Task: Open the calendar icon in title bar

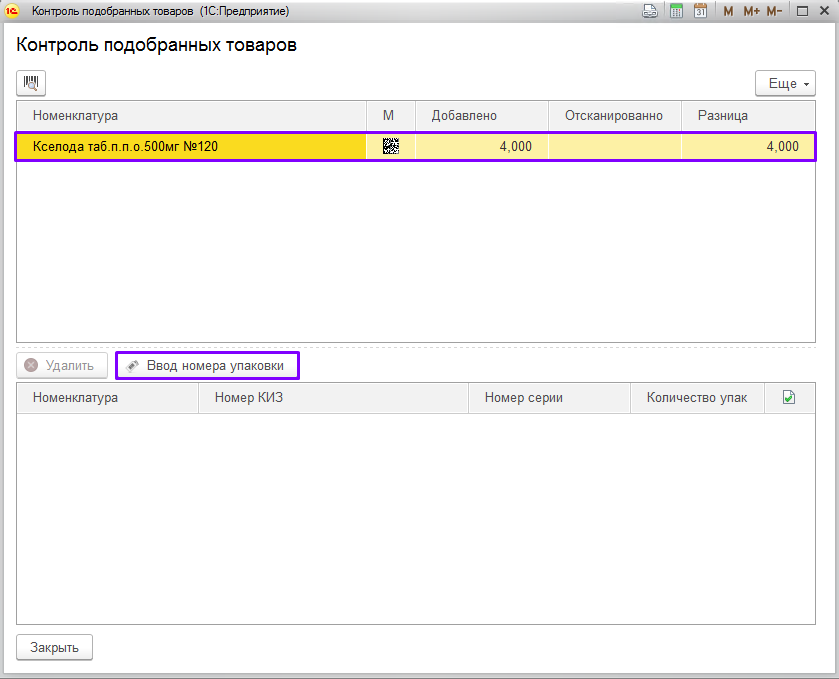Action: pyautogui.click(x=700, y=11)
